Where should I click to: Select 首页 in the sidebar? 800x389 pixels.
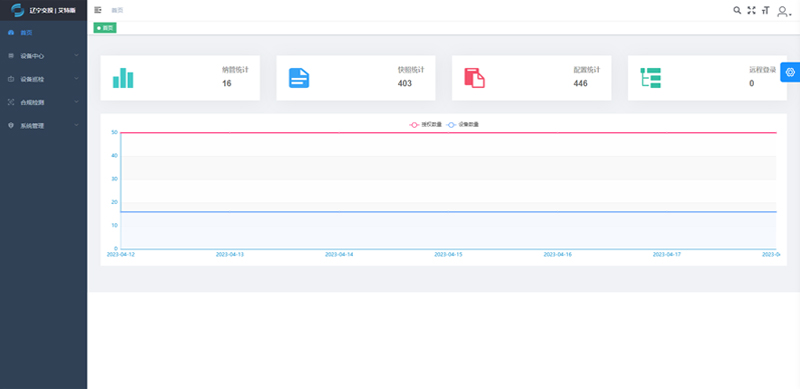click(x=43, y=33)
